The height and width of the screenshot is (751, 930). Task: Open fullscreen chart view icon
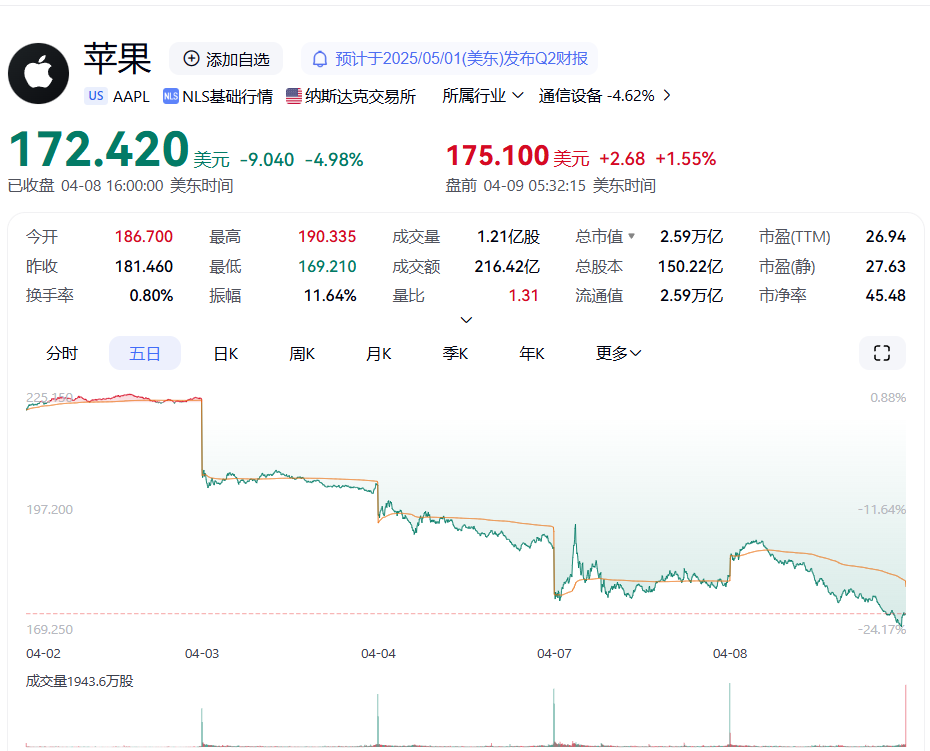click(882, 353)
